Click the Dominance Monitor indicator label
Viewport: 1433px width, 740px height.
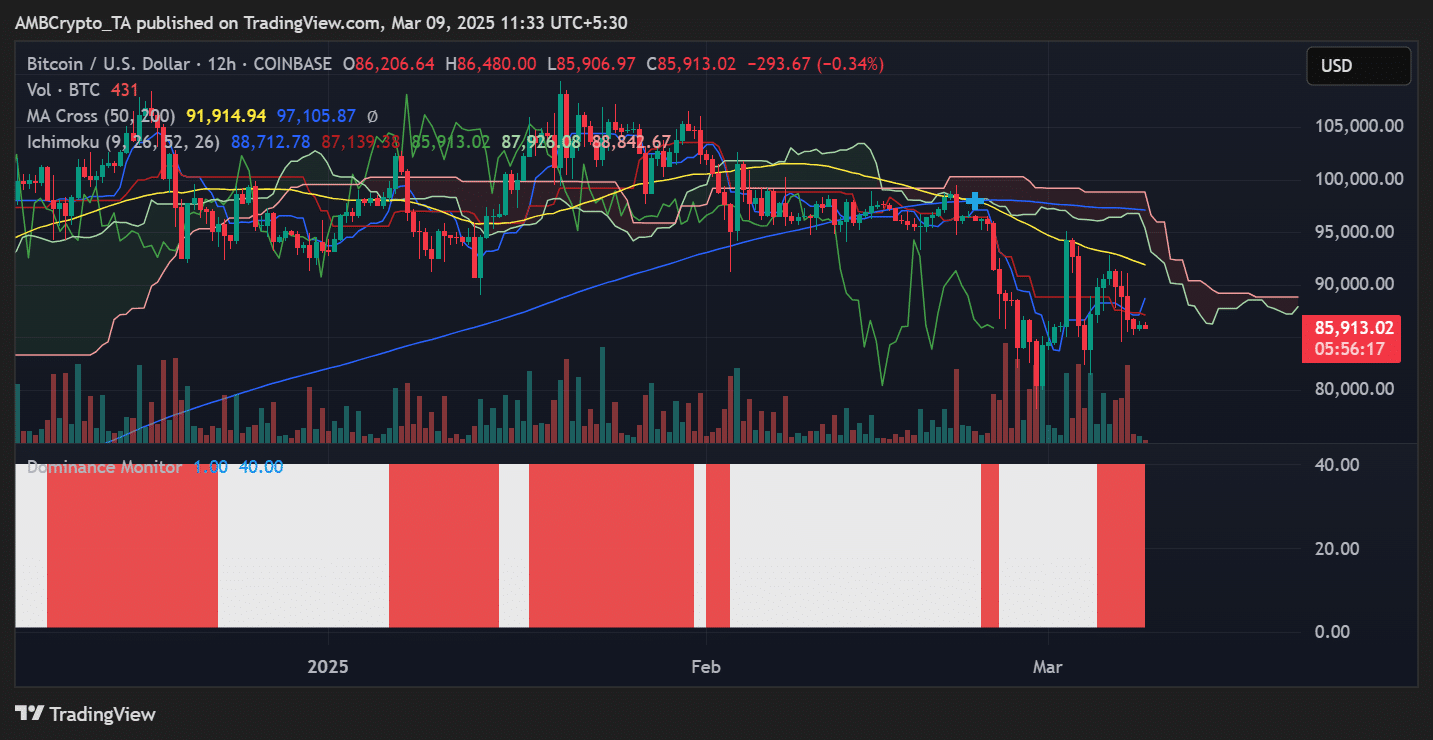[105, 467]
